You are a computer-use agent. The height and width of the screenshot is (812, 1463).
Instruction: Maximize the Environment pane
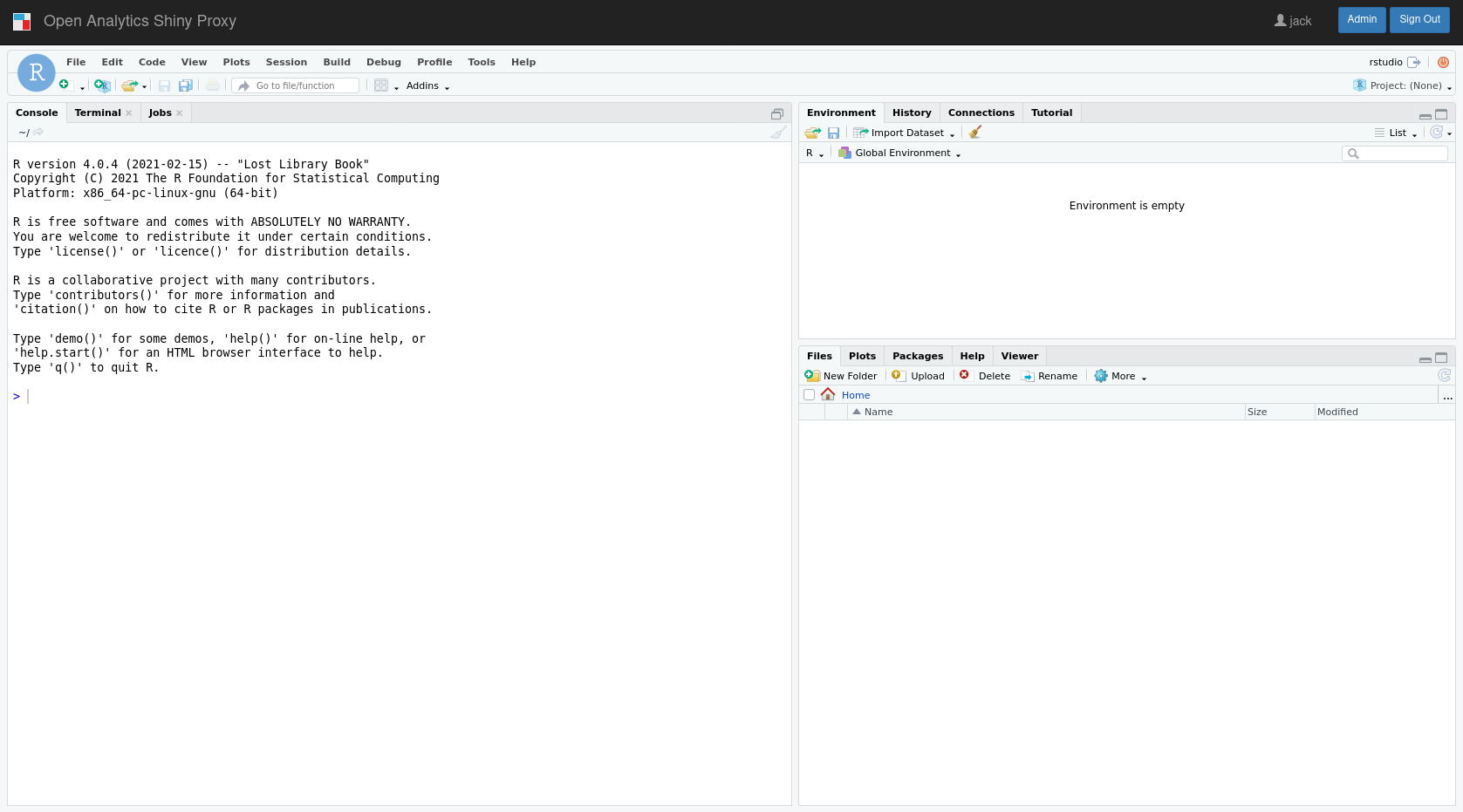1441,114
